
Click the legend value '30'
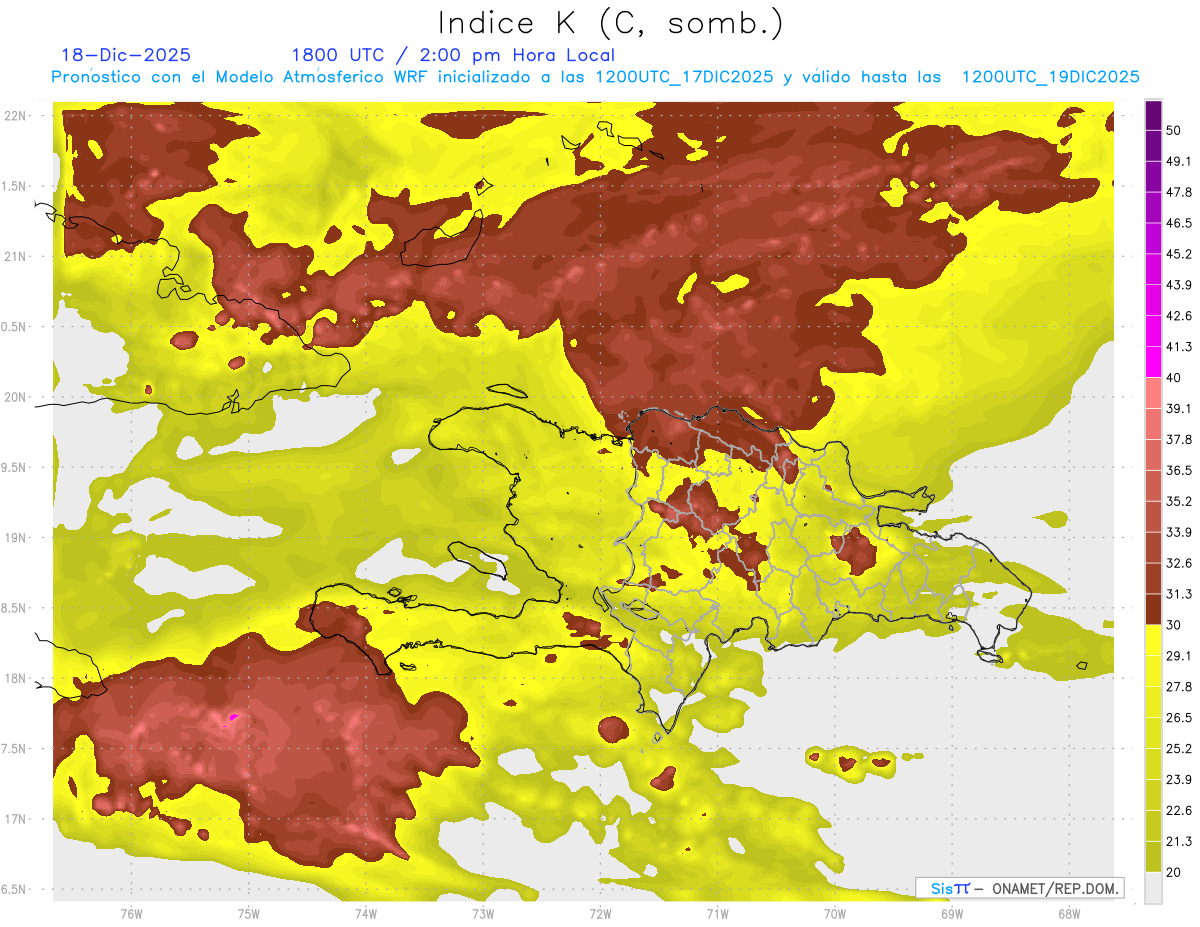(x=1173, y=625)
